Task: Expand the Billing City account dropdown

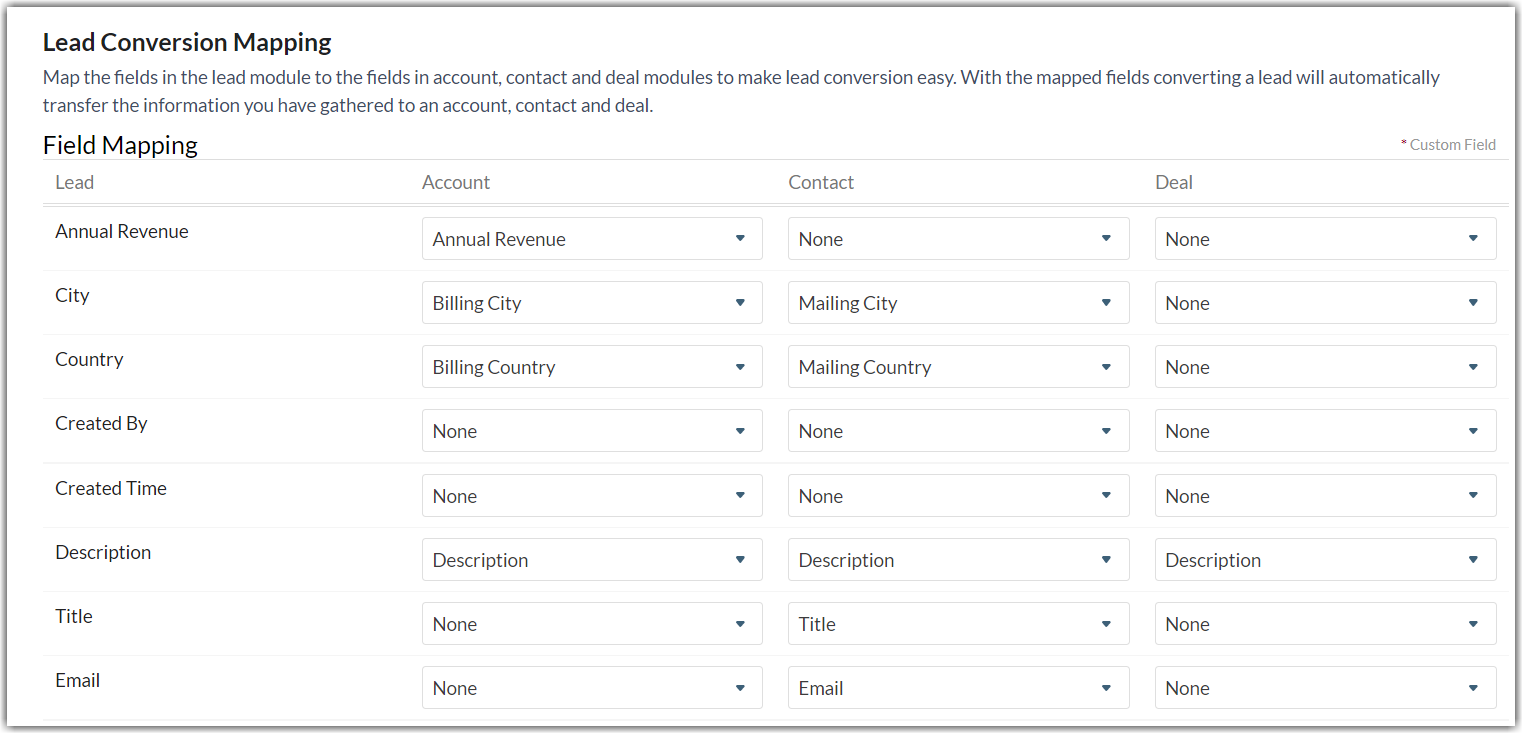Action: click(592, 303)
